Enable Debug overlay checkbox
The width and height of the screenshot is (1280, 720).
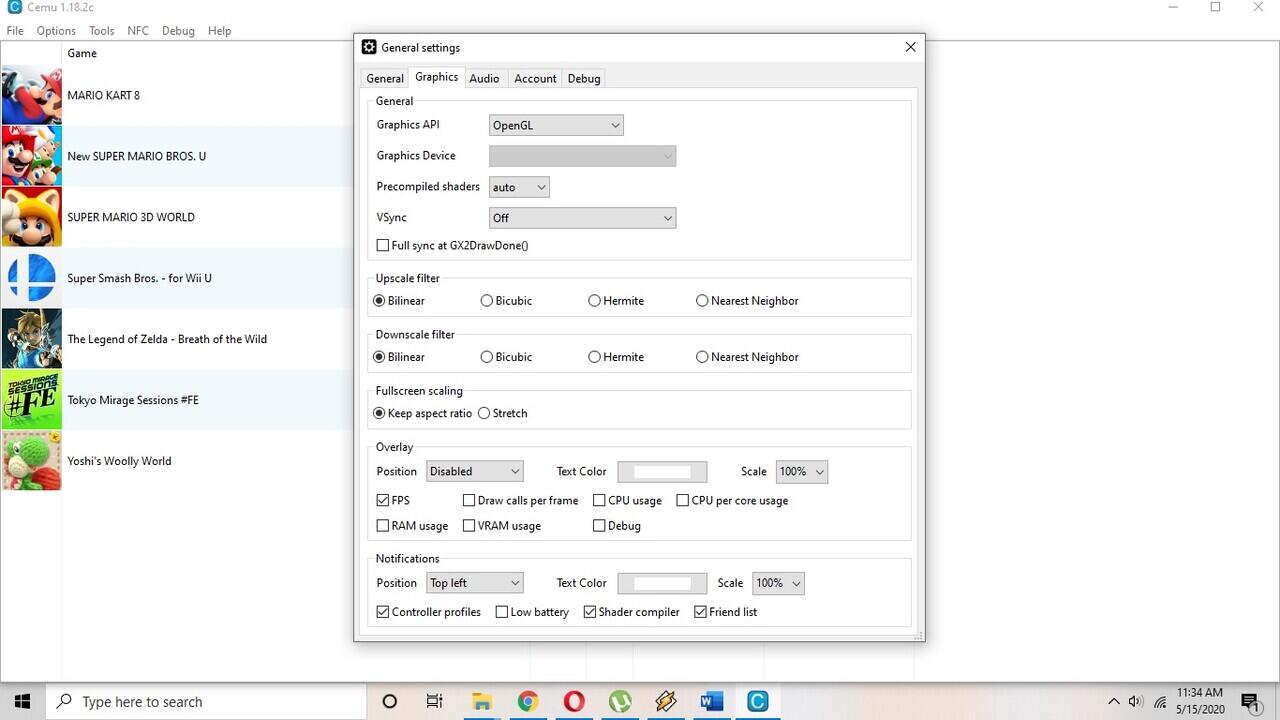pyautogui.click(x=617, y=525)
